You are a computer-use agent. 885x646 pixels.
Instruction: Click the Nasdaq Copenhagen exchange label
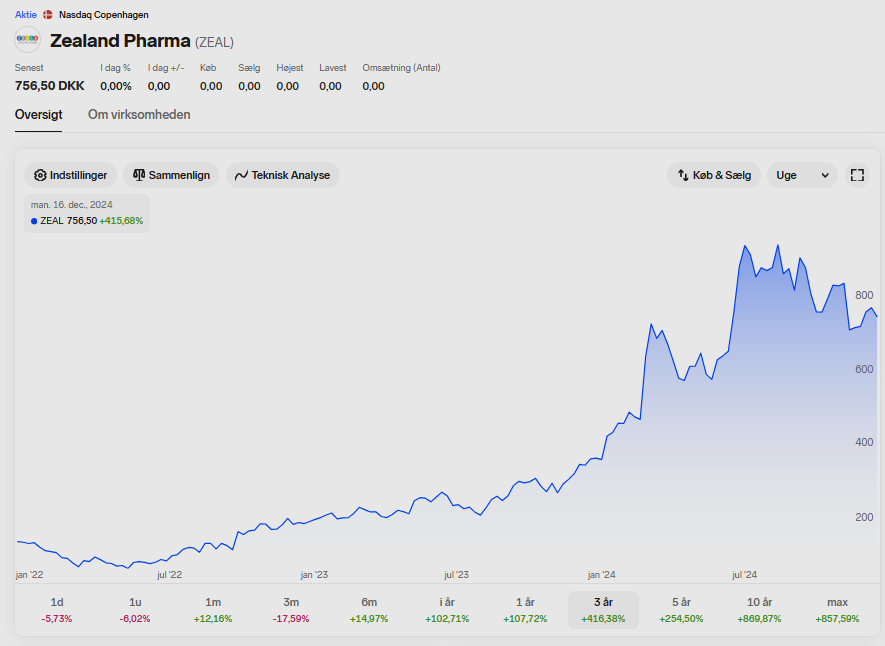tap(104, 15)
